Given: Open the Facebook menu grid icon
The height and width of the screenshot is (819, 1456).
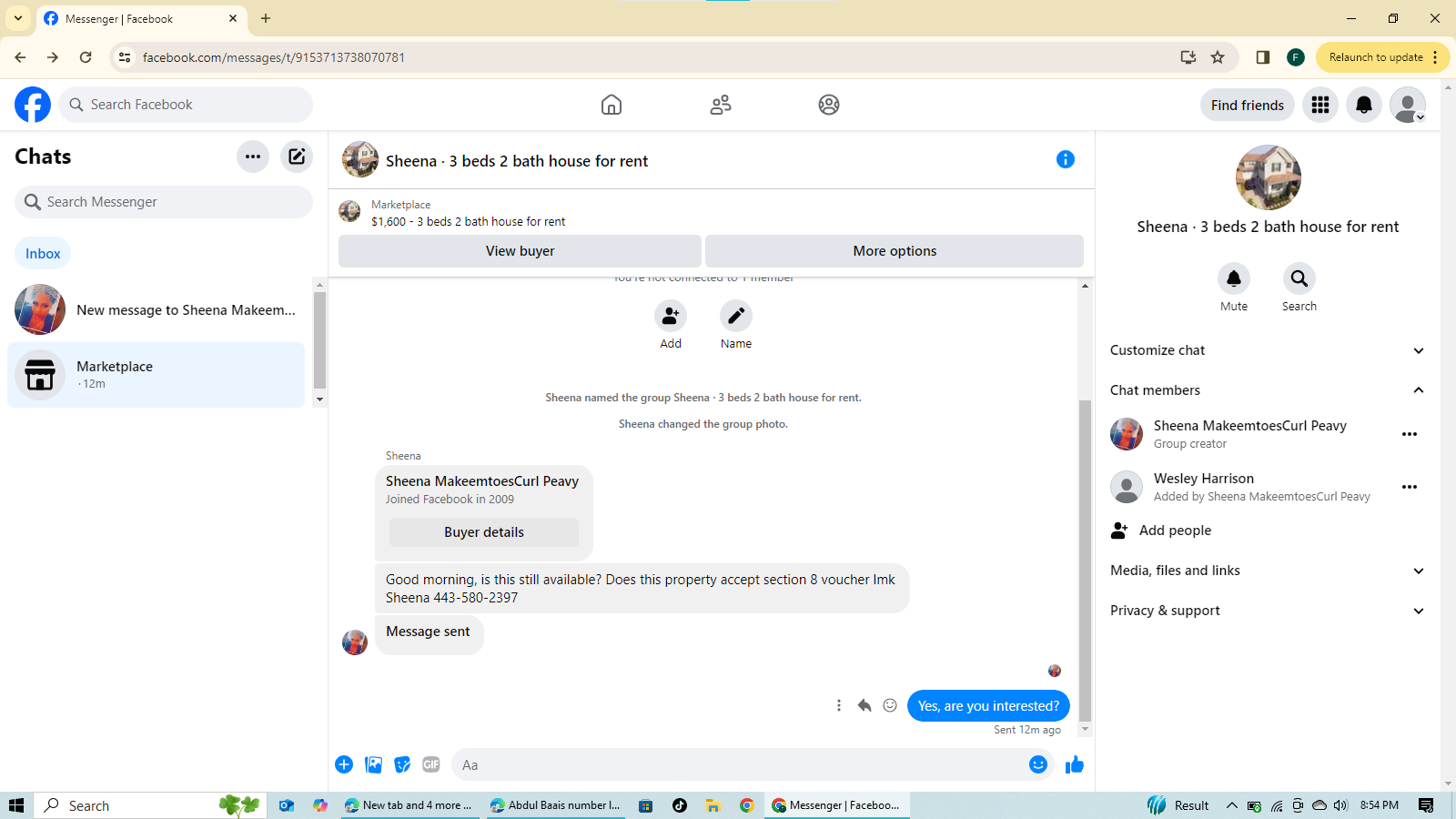Looking at the screenshot, I should (x=1320, y=105).
